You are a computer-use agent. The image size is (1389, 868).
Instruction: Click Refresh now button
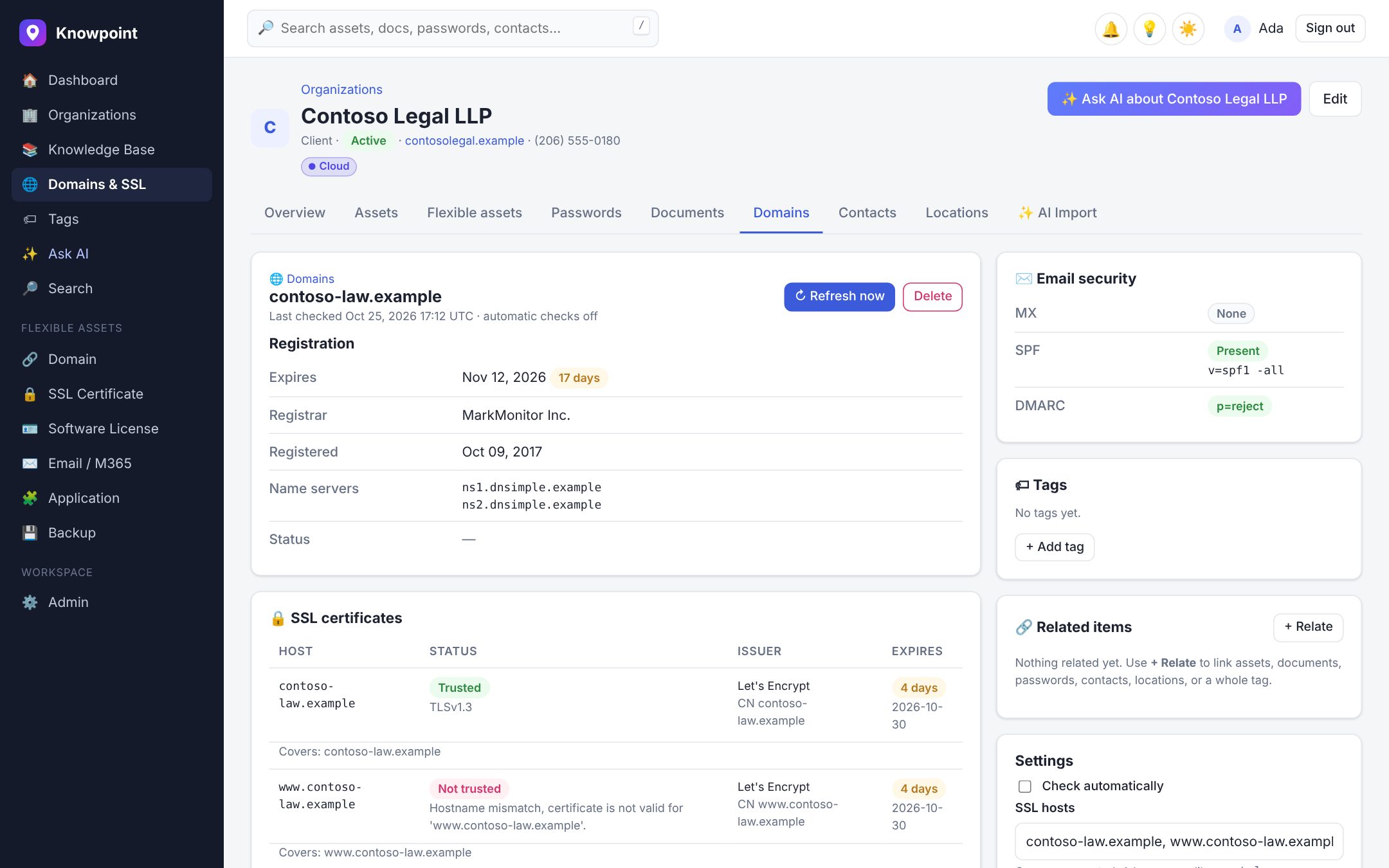tap(839, 296)
